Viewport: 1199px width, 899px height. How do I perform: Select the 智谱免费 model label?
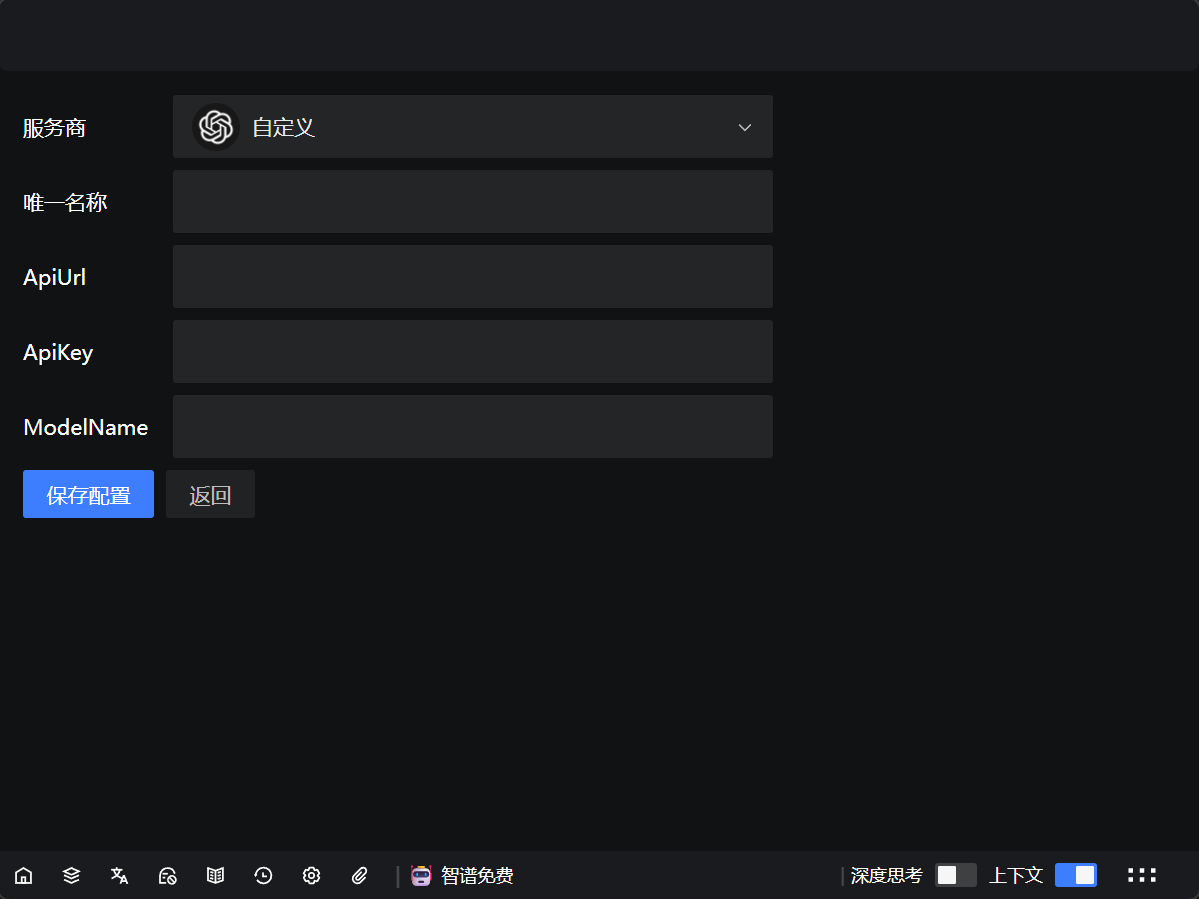[477, 876]
